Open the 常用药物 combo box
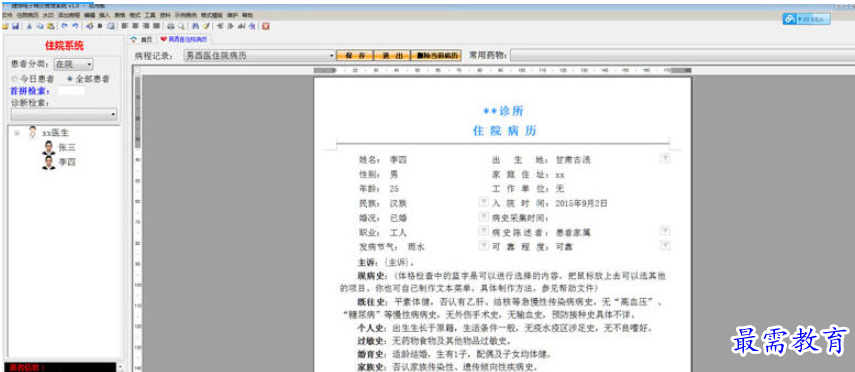Image resolution: width=855 pixels, height=372 pixels. tap(682, 56)
